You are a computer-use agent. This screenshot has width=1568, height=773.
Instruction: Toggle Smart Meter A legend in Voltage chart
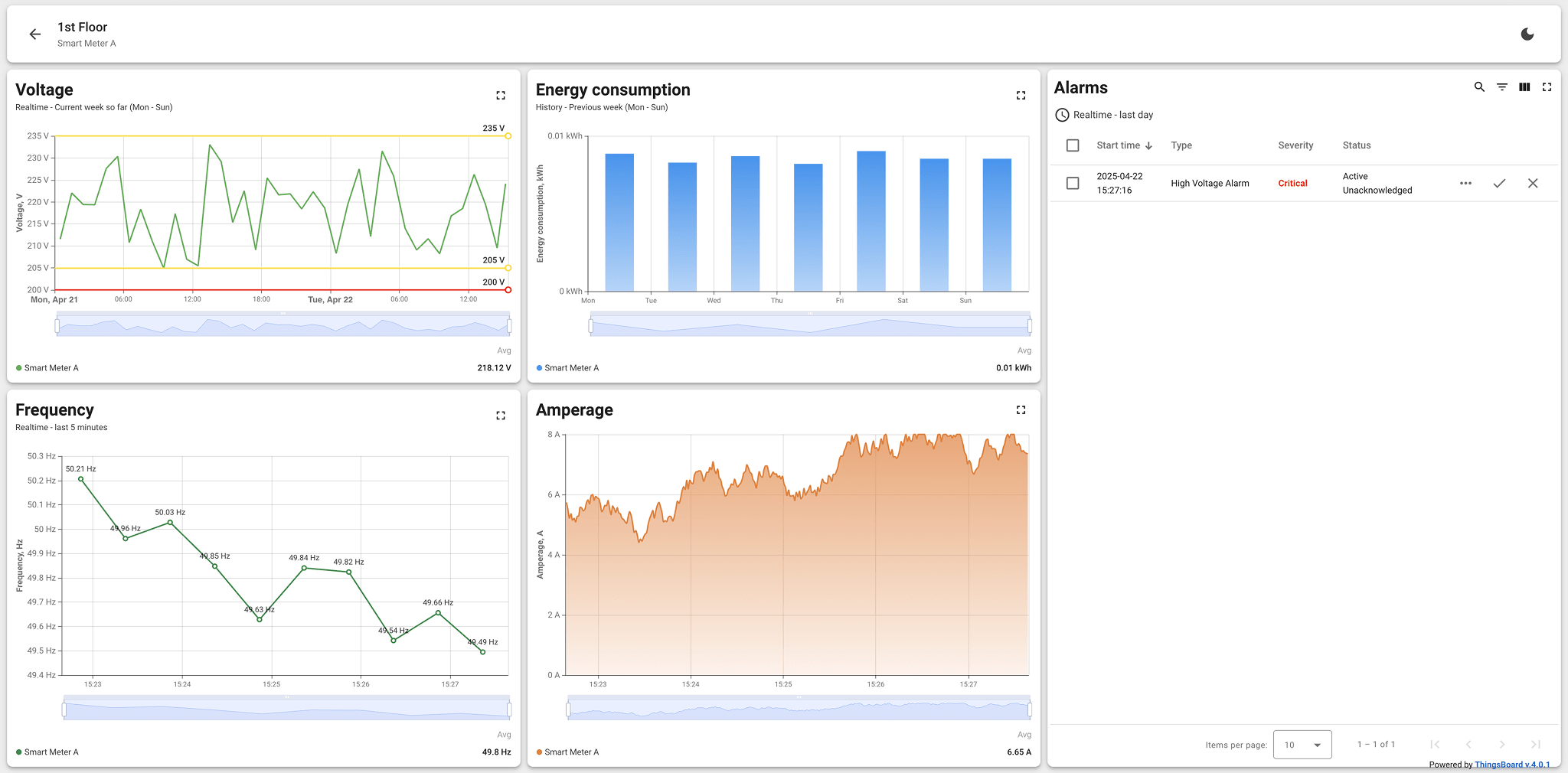51,368
